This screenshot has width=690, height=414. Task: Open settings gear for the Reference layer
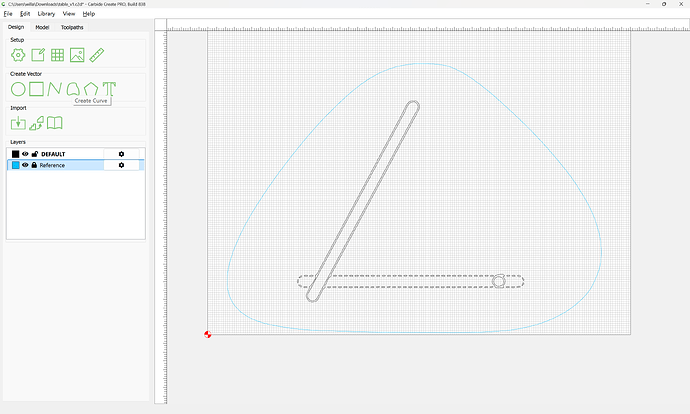click(x=121, y=165)
